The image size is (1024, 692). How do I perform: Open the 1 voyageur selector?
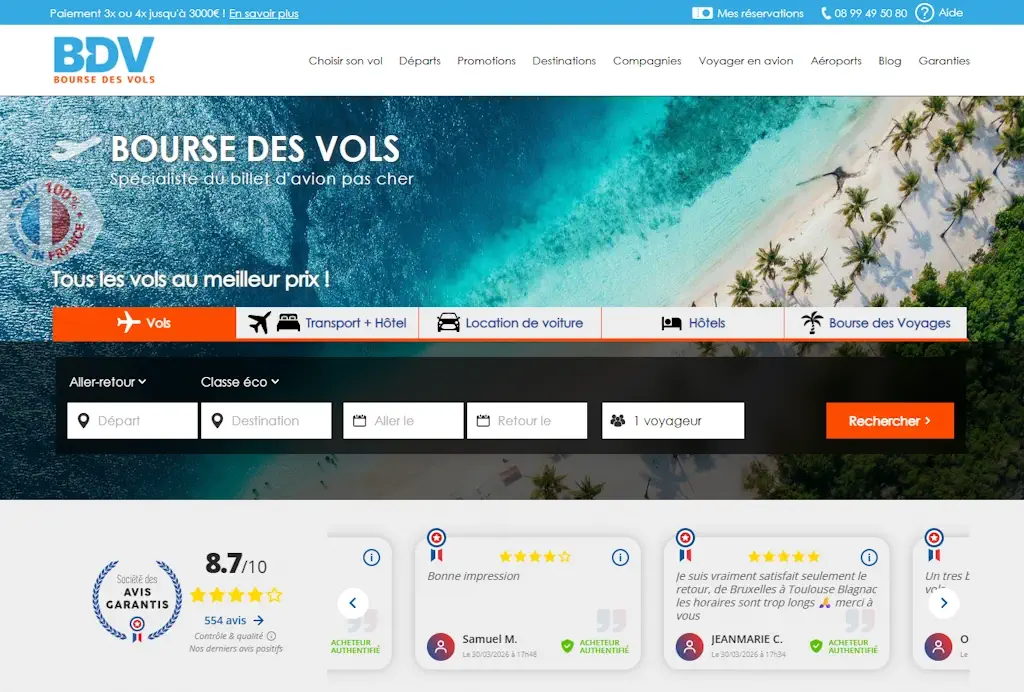tap(673, 420)
